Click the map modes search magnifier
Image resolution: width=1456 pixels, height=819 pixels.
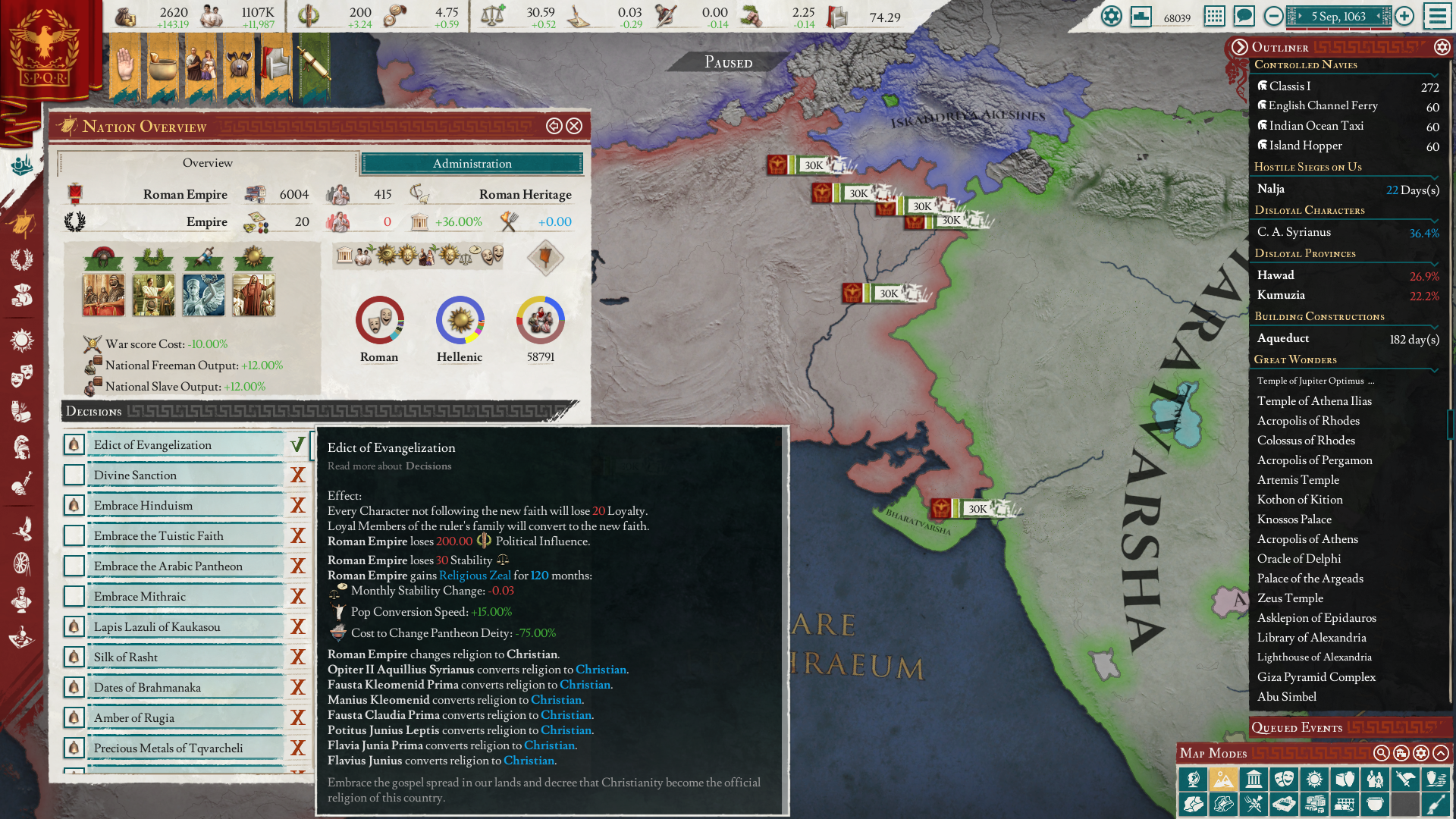[x=1381, y=753]
